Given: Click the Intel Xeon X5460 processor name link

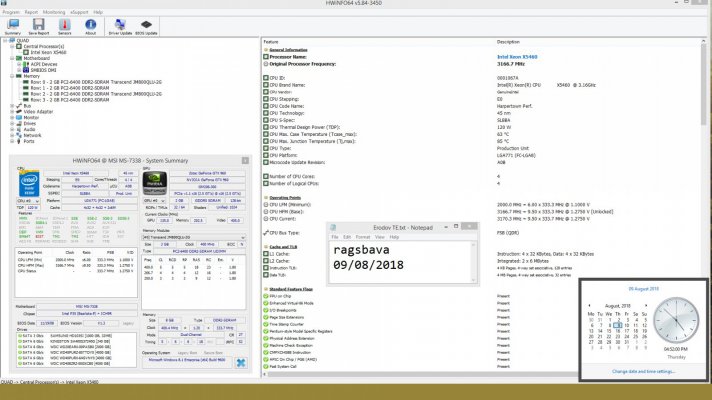Looking at the screenshot, I should 517,57.
